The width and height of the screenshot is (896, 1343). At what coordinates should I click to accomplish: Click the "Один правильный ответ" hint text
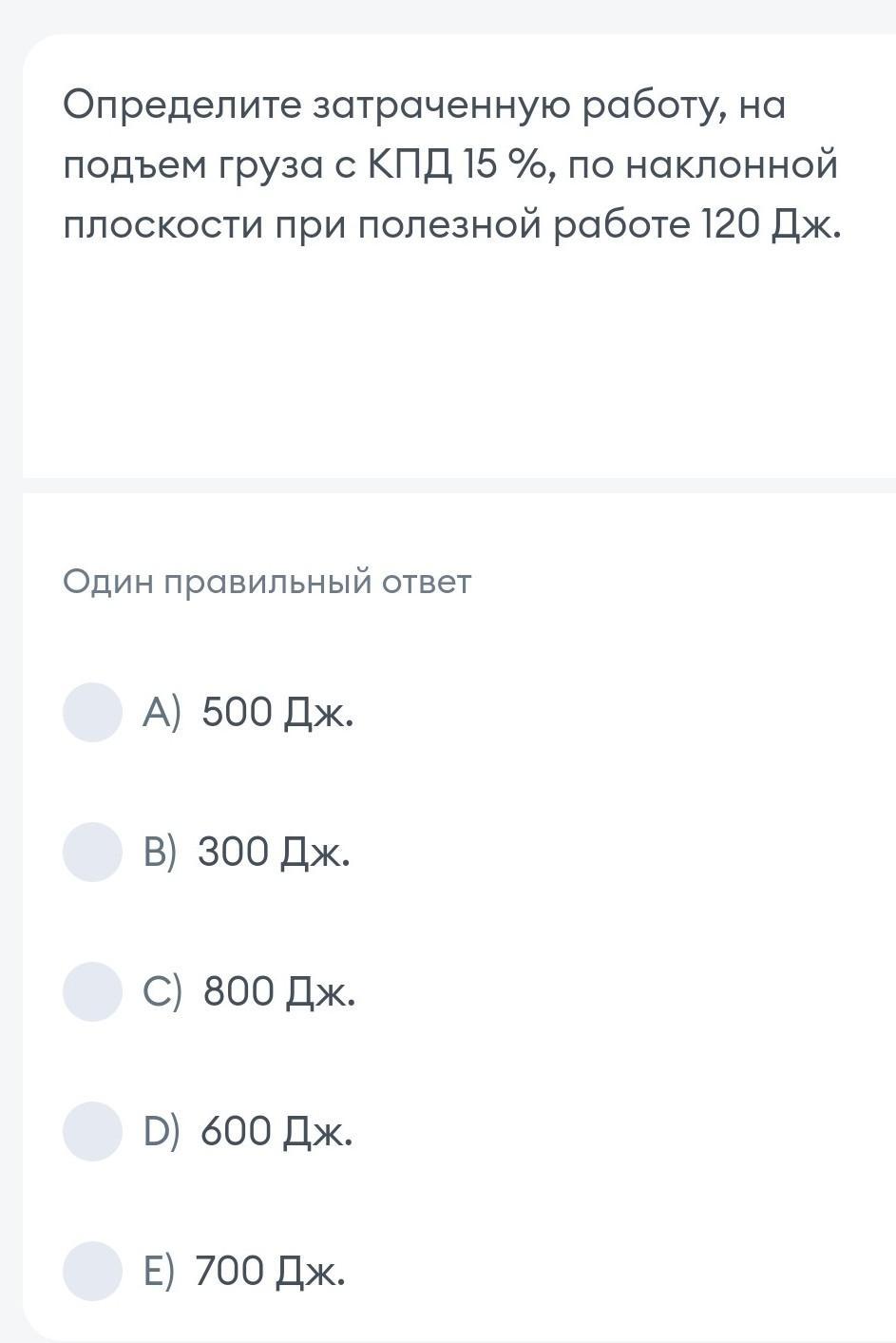point(267,582)
